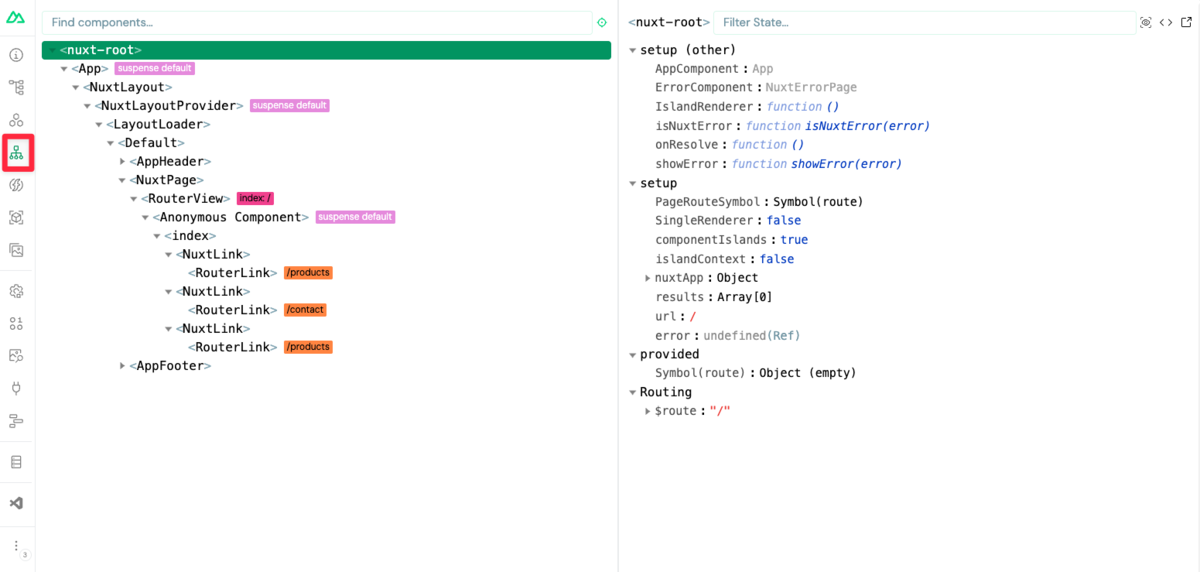Click the /contact orange route tag
1200x572 pixels.
coord(305,310)
